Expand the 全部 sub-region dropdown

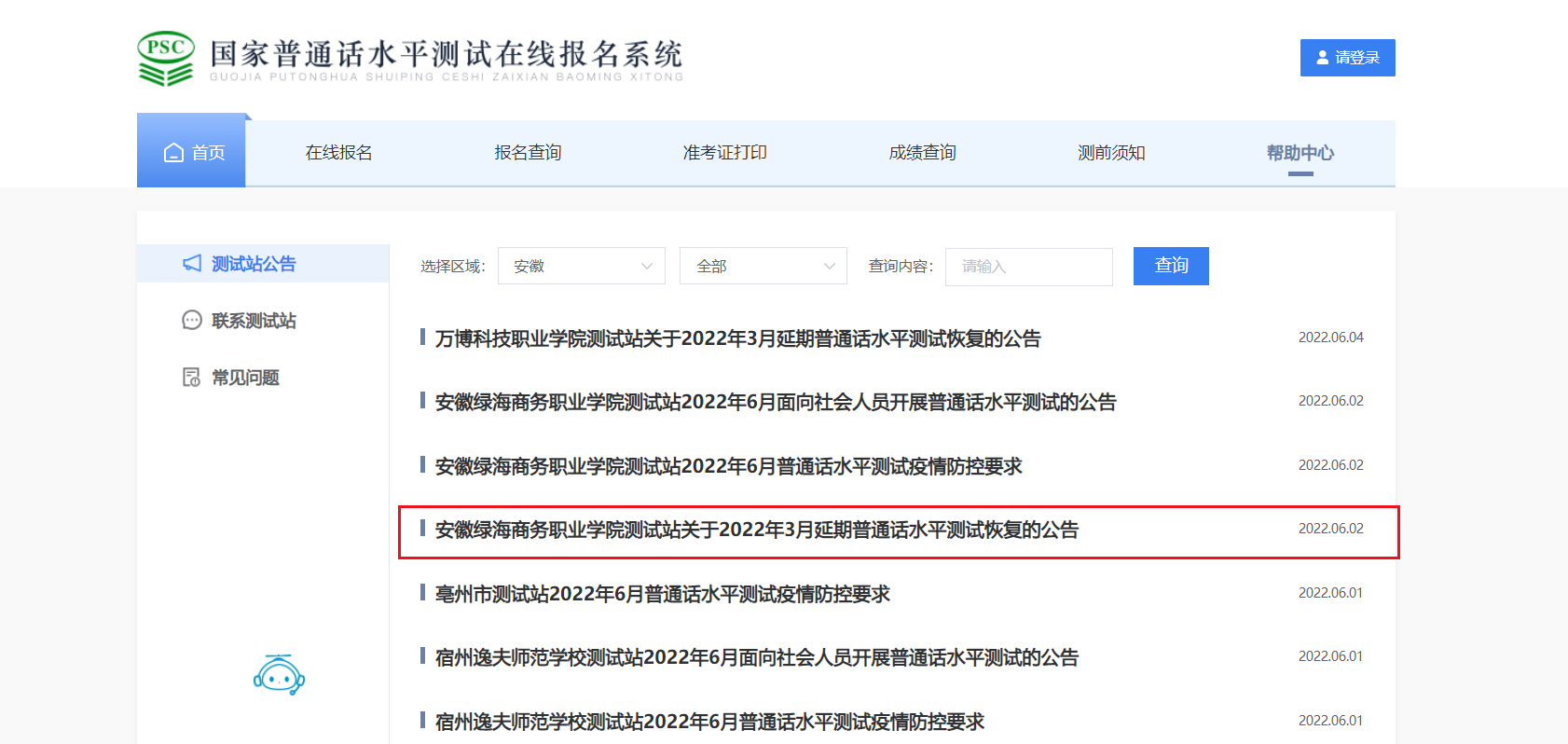coord(763,266)
